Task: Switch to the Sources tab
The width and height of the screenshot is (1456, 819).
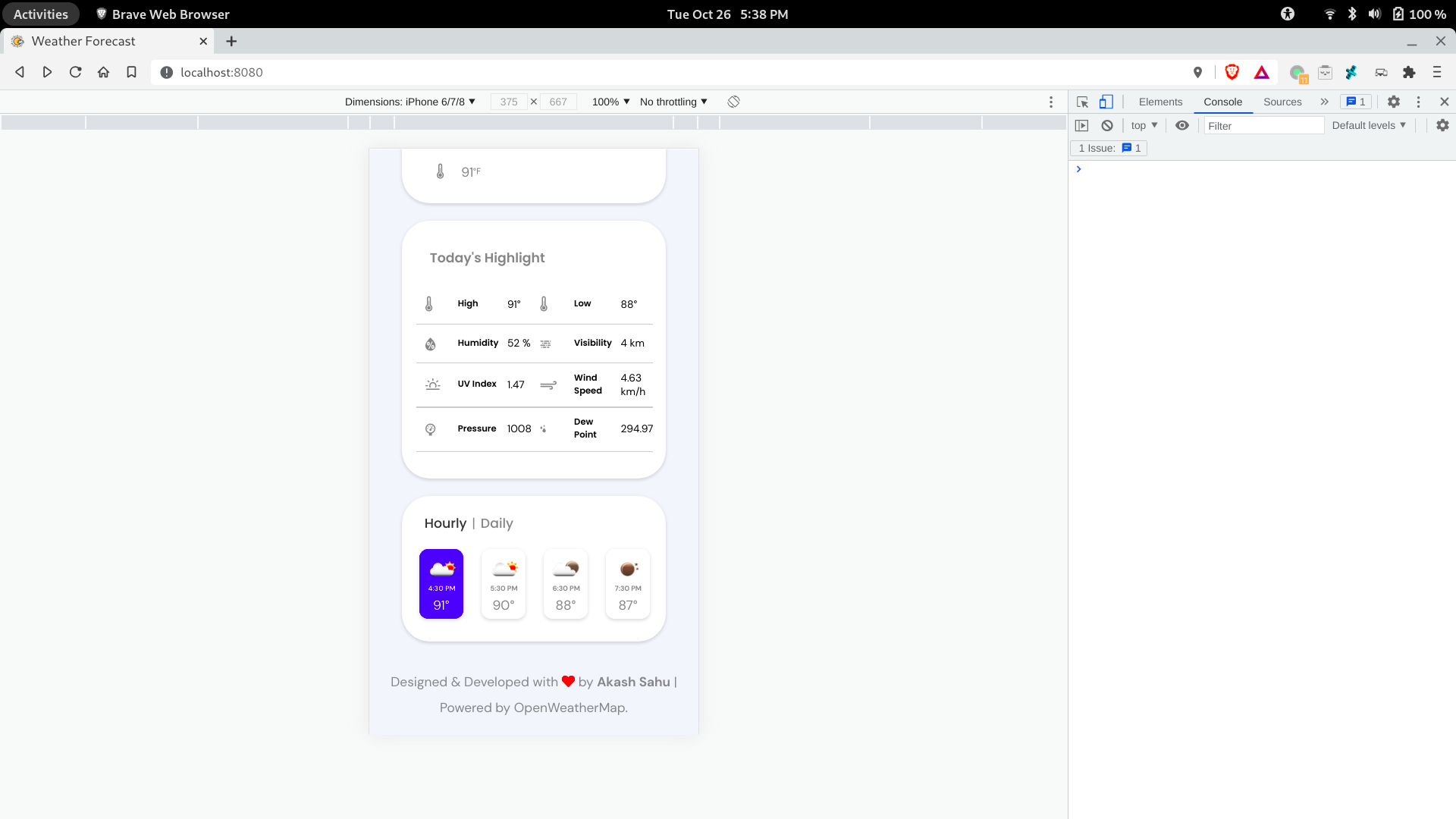Action: tap(1282, 102)
